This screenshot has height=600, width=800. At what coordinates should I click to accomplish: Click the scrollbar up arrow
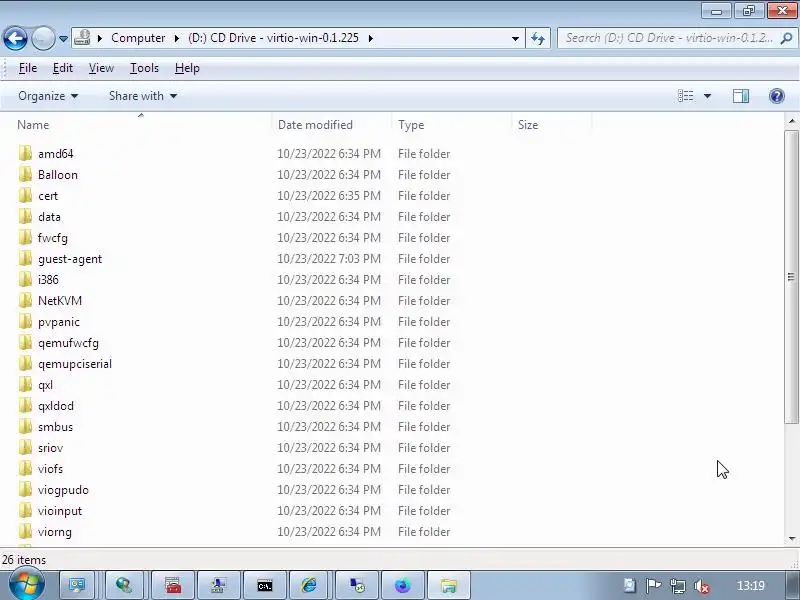coord(791,121)
